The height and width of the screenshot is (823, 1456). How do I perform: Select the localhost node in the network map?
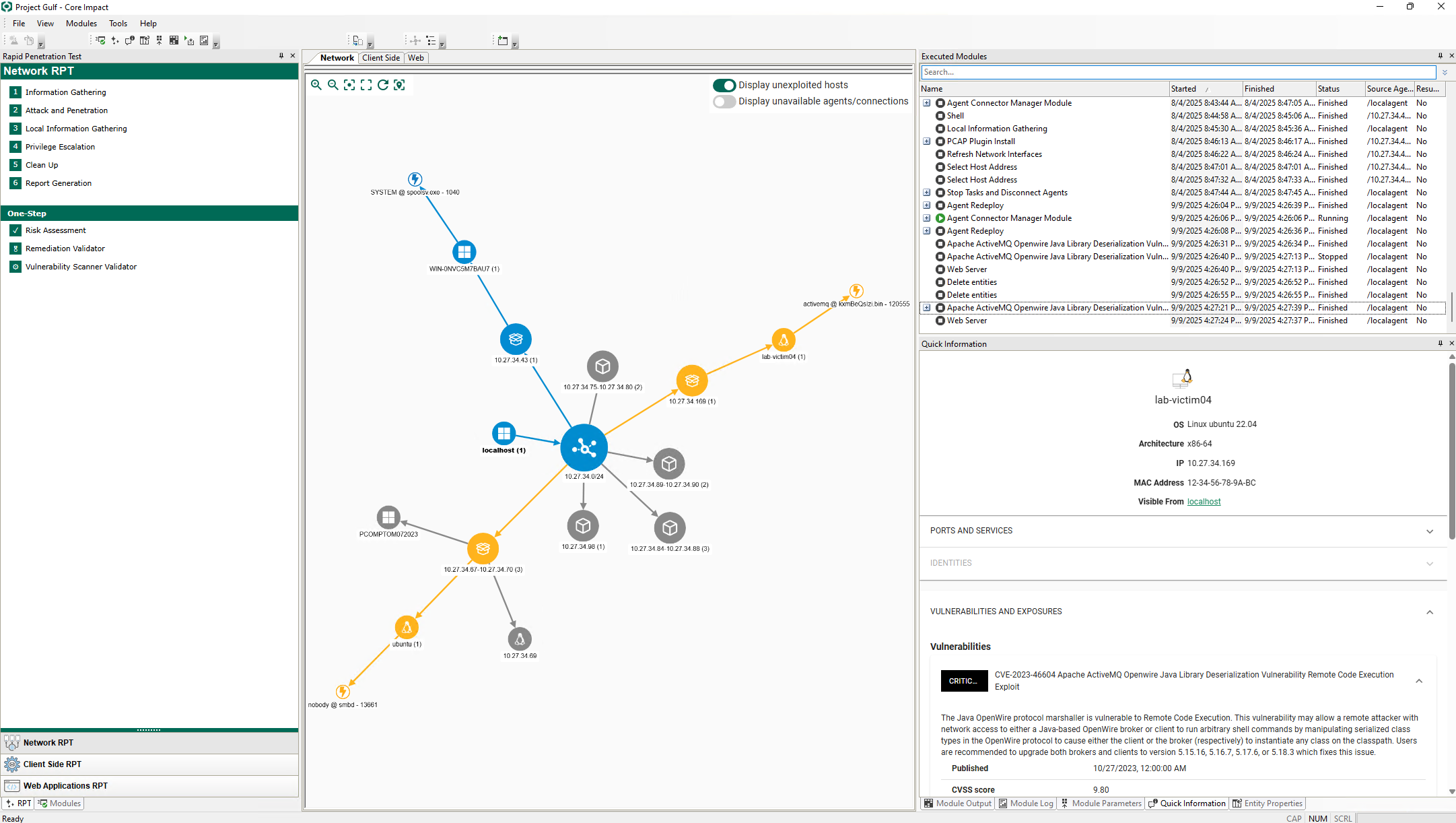[x=504, y=434]
